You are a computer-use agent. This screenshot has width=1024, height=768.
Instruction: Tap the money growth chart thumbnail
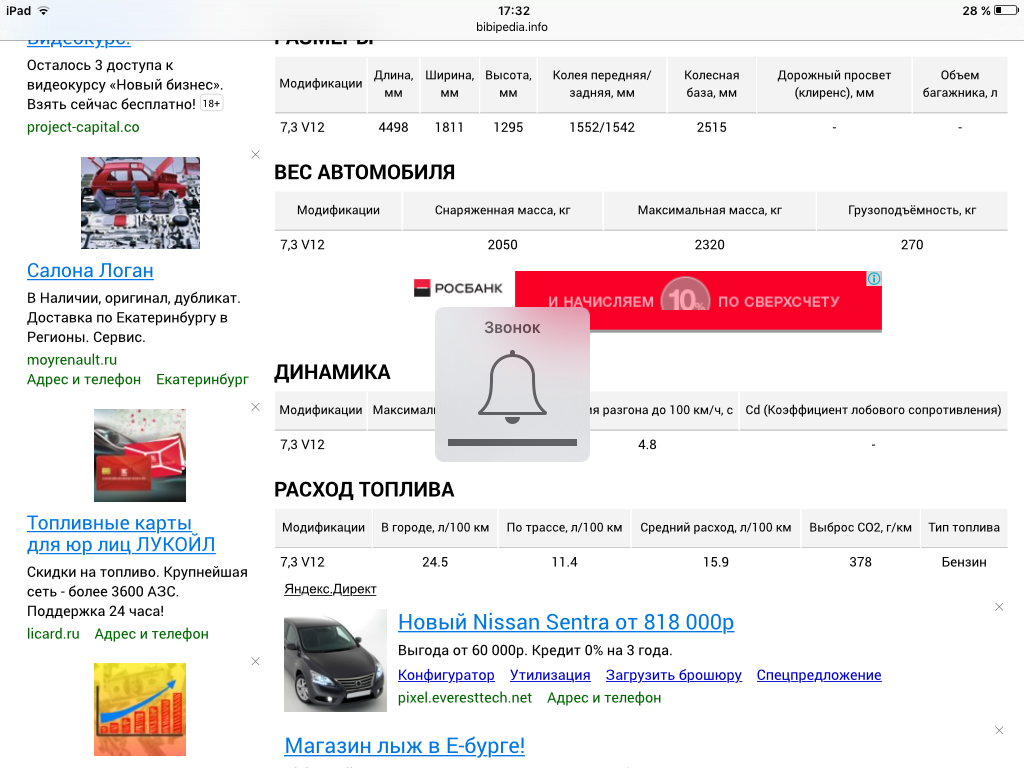tap(140, 709)
